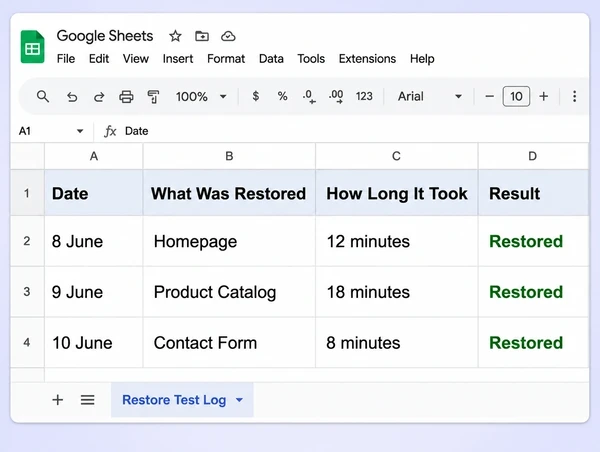Click the fx formula icon

(x=110, y=131)
